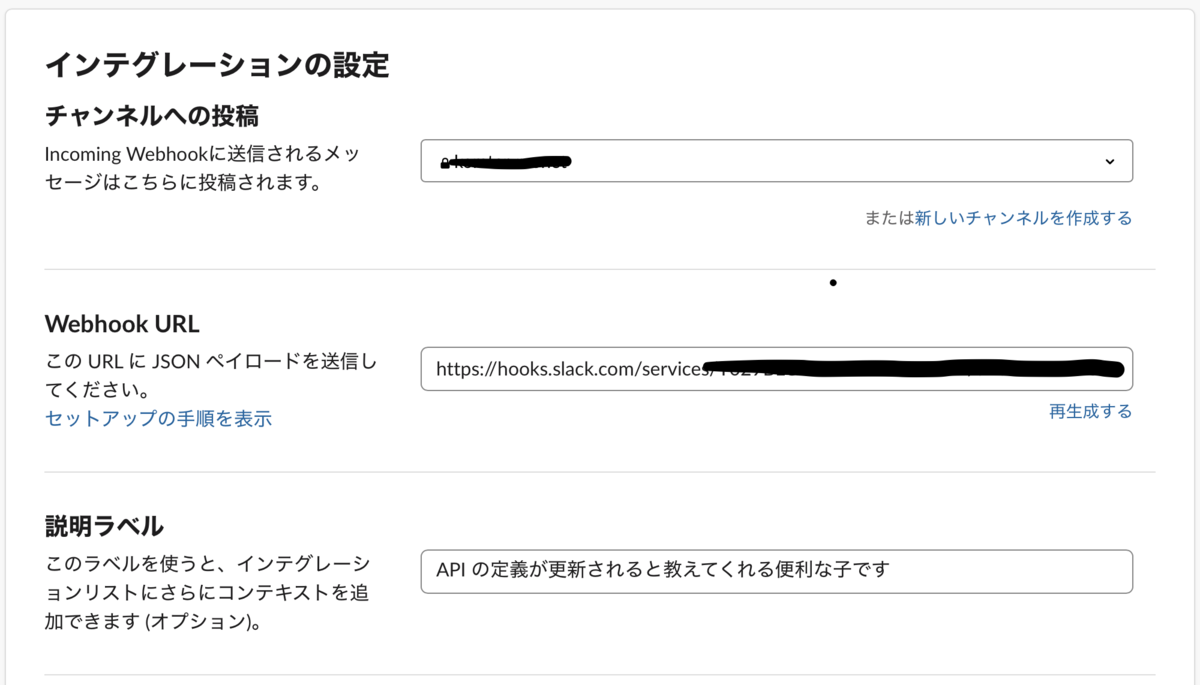Expand the チャンネルへの投稿 channel picker
The height and width of the screenshot is (685, 1200).
778,160
